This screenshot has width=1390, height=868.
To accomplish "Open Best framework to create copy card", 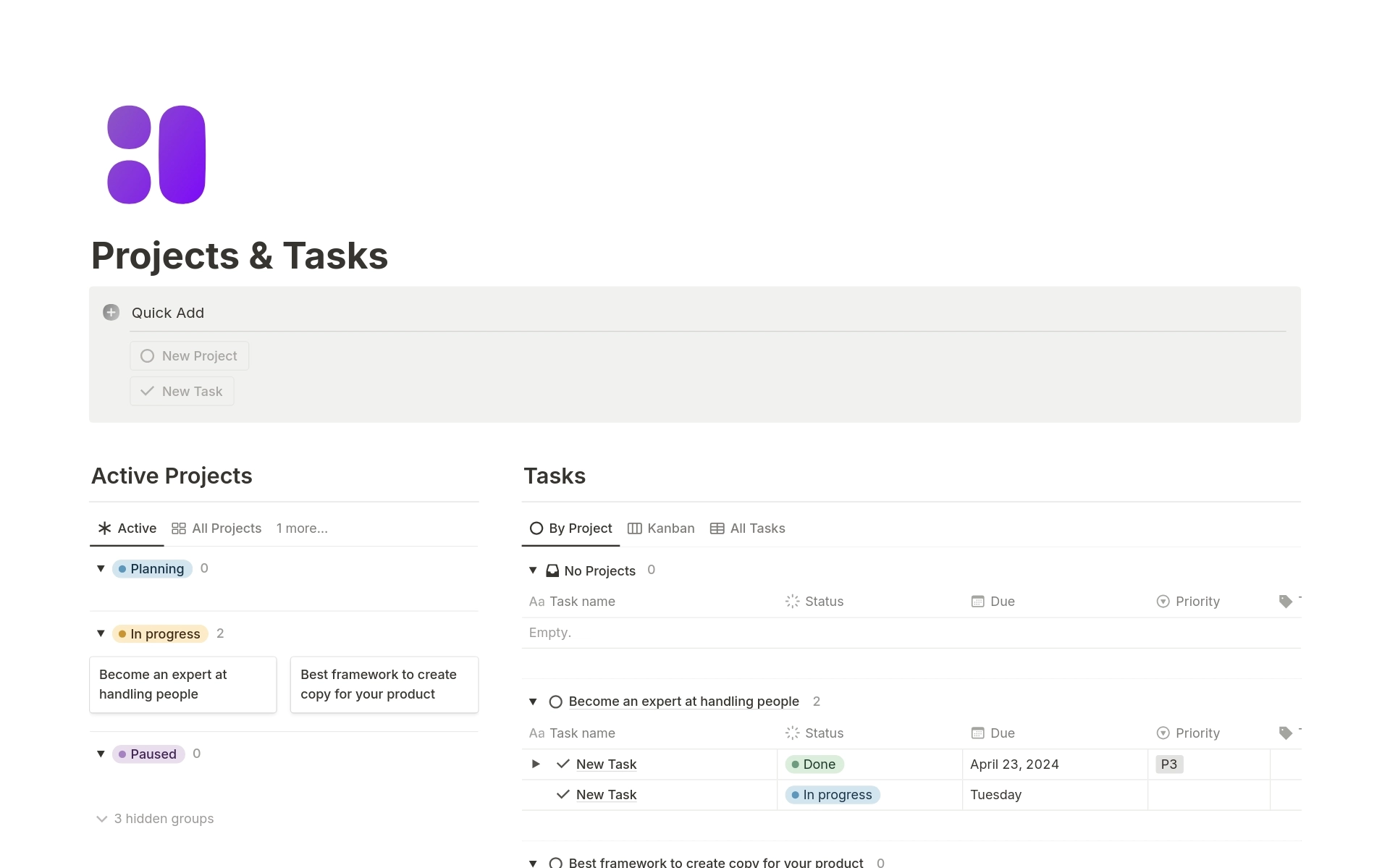I will coord(384,685).
